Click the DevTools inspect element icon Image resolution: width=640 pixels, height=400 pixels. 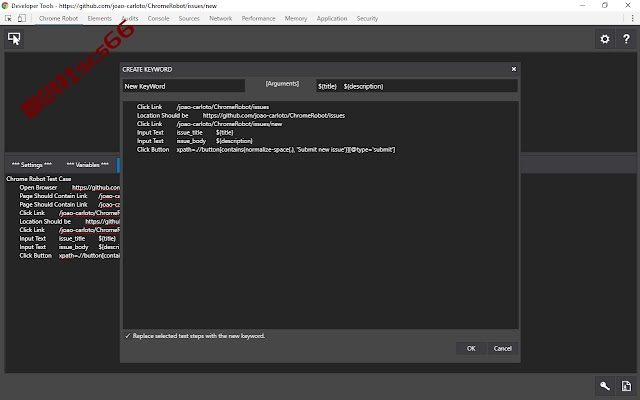(8, 18)
